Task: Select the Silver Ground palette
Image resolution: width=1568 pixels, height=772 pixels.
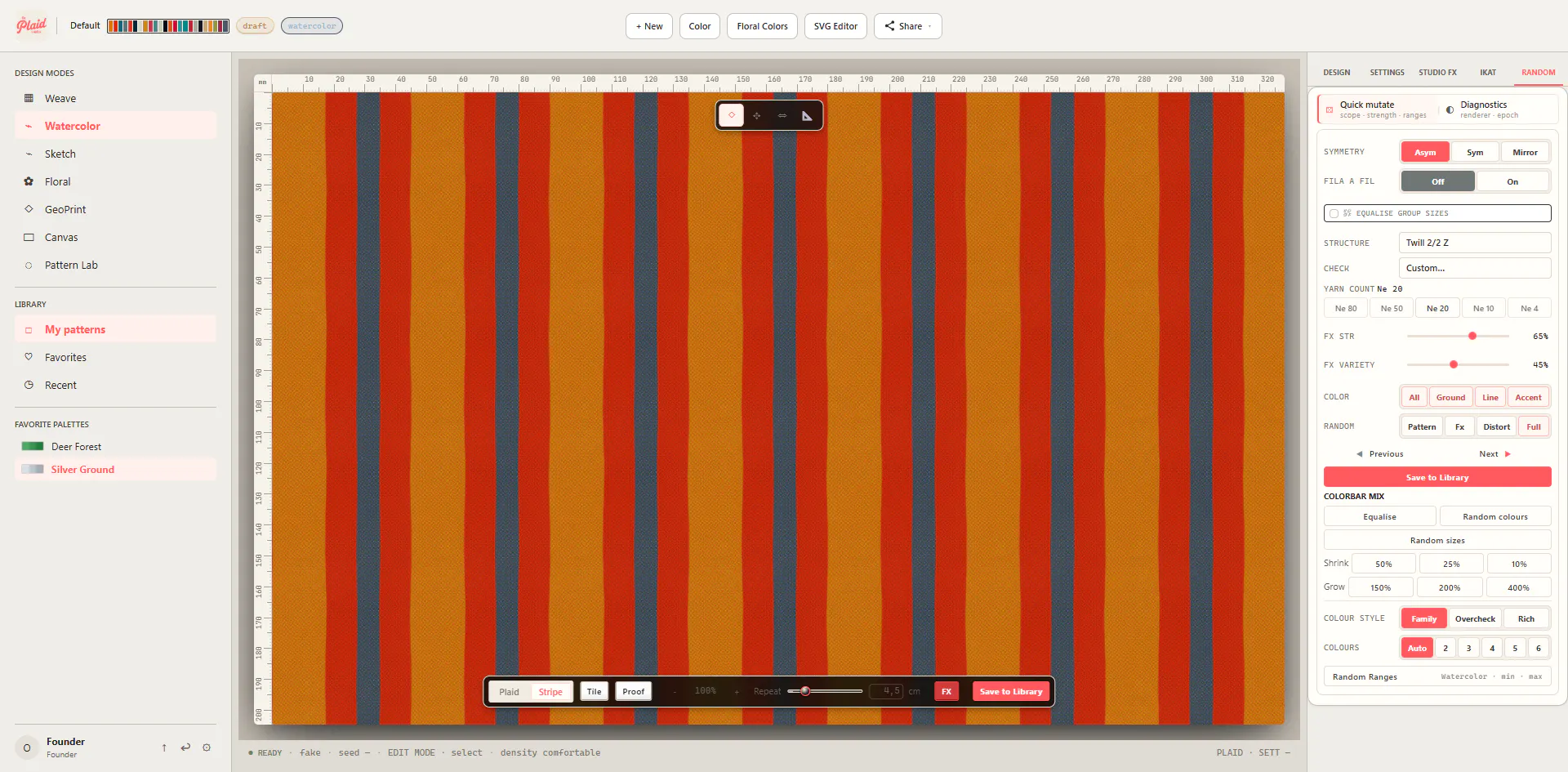Action: 115,470
